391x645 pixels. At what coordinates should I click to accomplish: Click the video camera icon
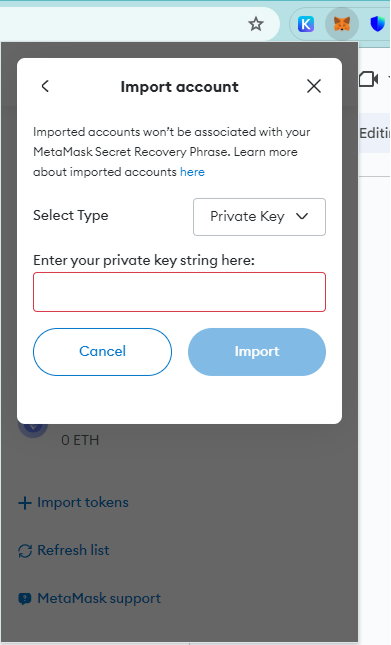tap(369, 79)
